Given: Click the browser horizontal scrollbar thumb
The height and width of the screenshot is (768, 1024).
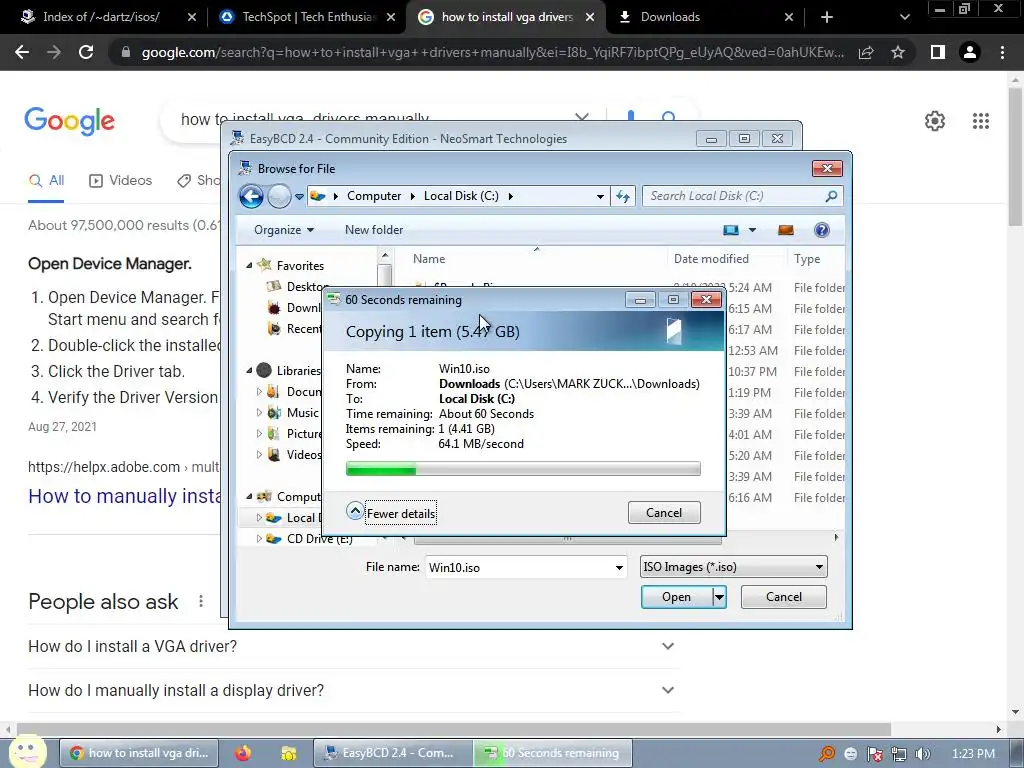Looking at the screenshot, I should click(454, 729).
